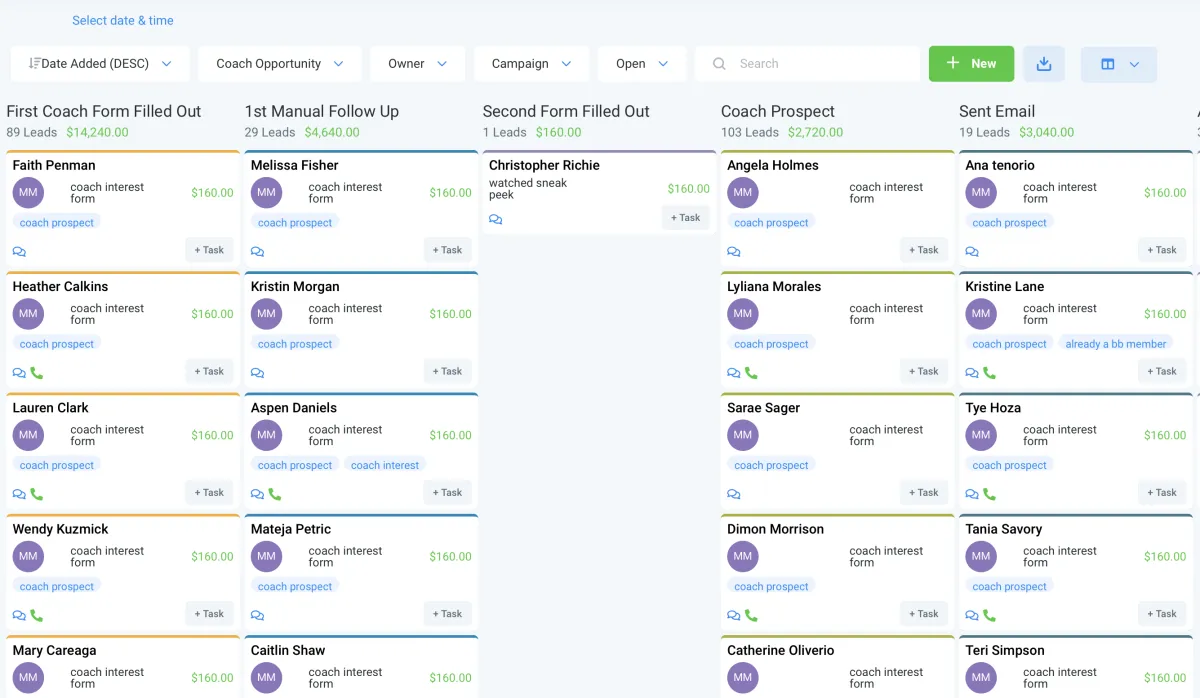The image size is (1200, 698).
Task: Click the phone icon on Dimon Morrison card
Action: point(751,615)
